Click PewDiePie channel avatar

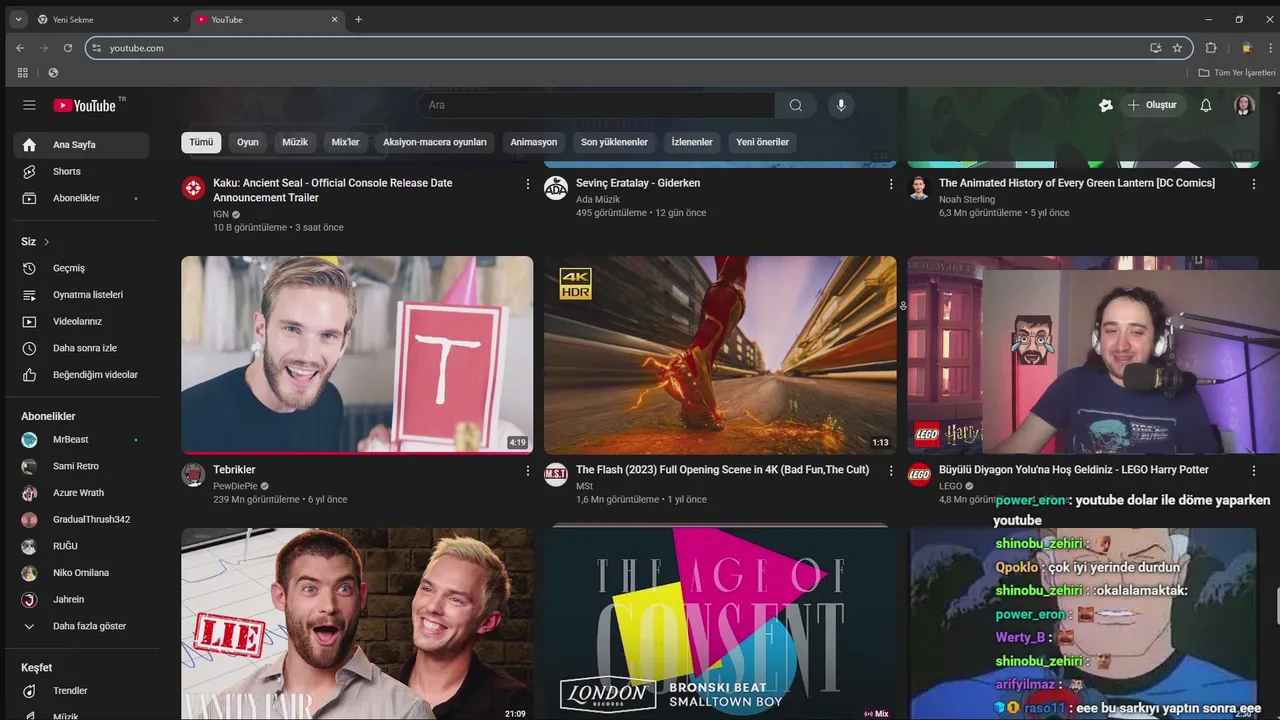click(193, 474)
